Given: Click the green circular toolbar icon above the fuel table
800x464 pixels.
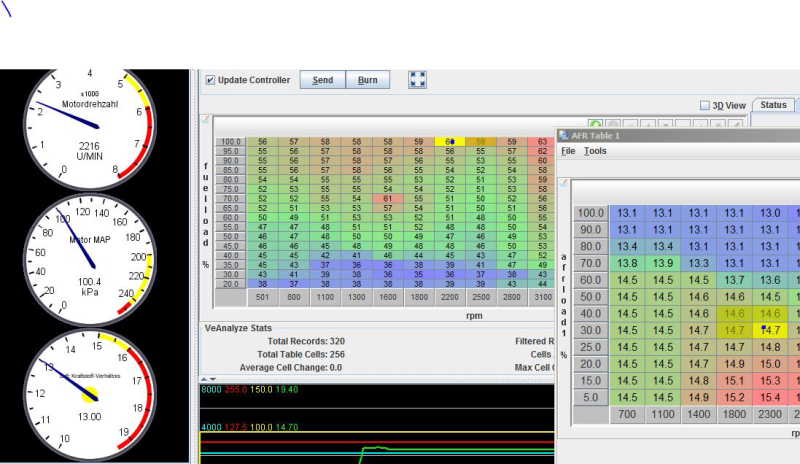Looking at the screenshot, I should [596, 124].
